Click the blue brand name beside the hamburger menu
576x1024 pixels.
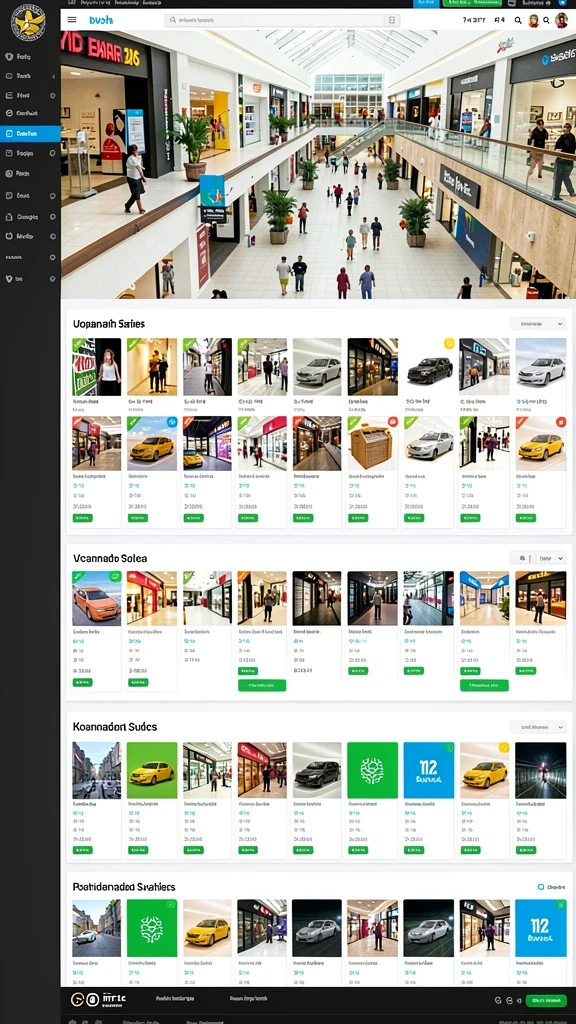pos(101,20)
